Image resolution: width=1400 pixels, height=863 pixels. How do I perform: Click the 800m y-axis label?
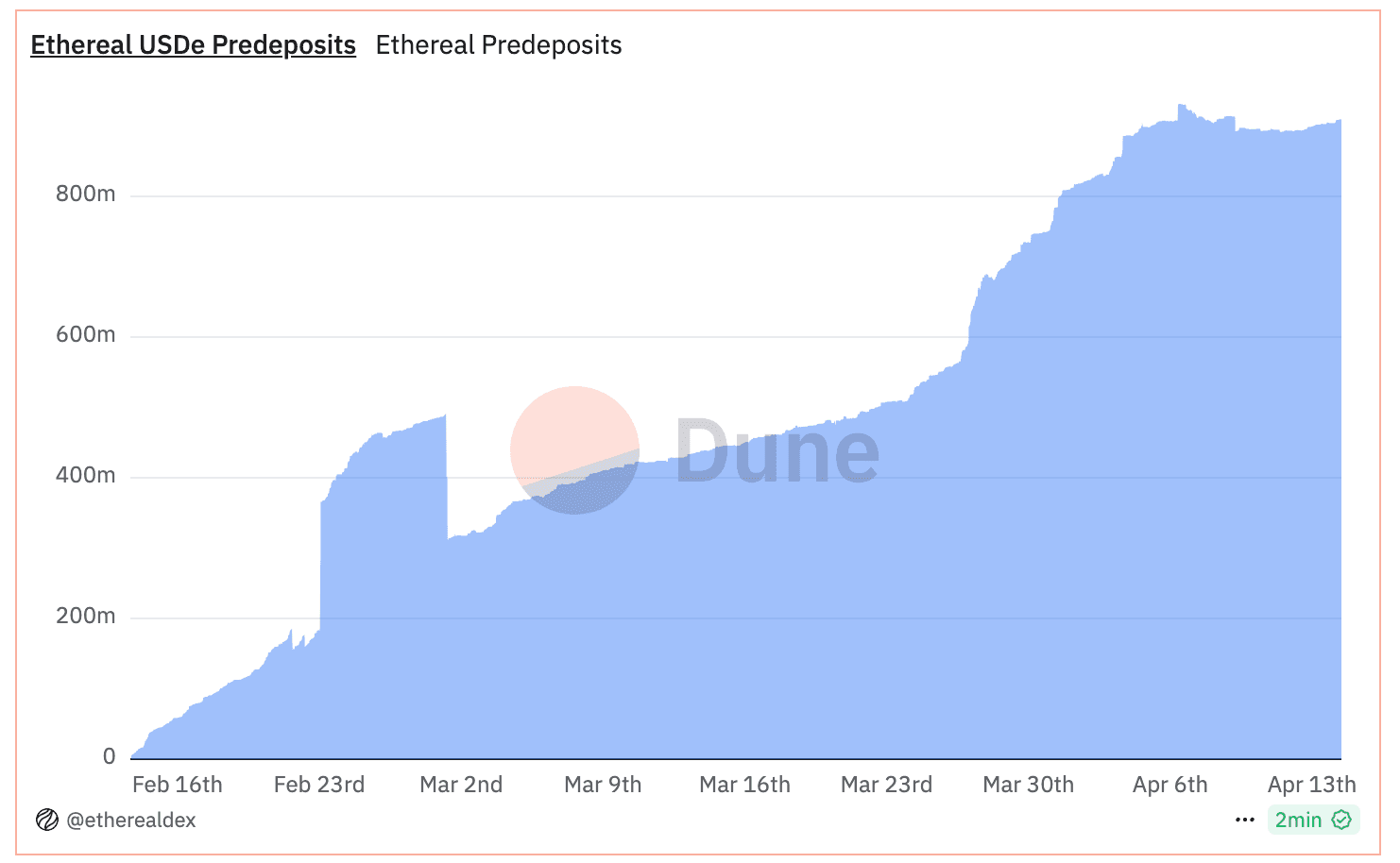86,195
